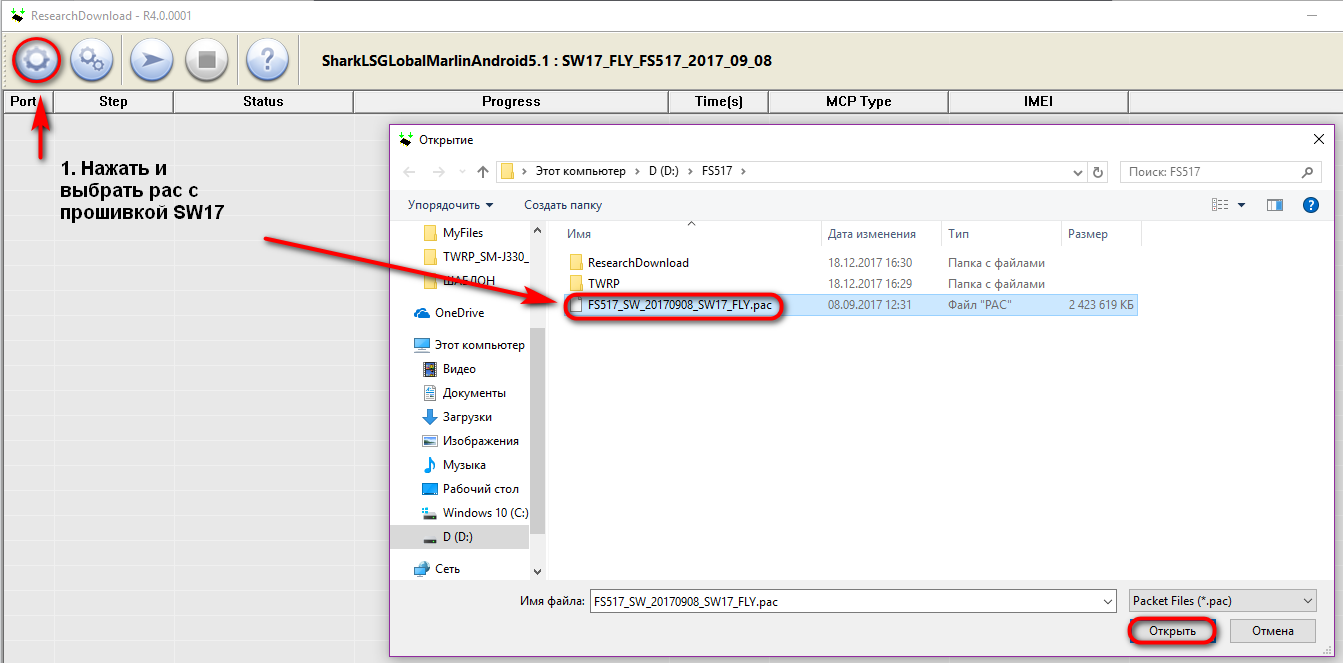Go up one folder level
Viewport: 1343px width, 663px height.
[x=483, y=172]
